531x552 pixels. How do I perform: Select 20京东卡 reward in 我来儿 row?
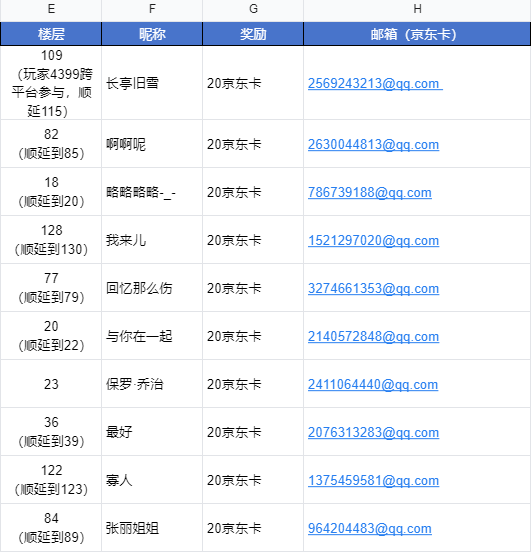pyautogui.click(x=253, y=240)
